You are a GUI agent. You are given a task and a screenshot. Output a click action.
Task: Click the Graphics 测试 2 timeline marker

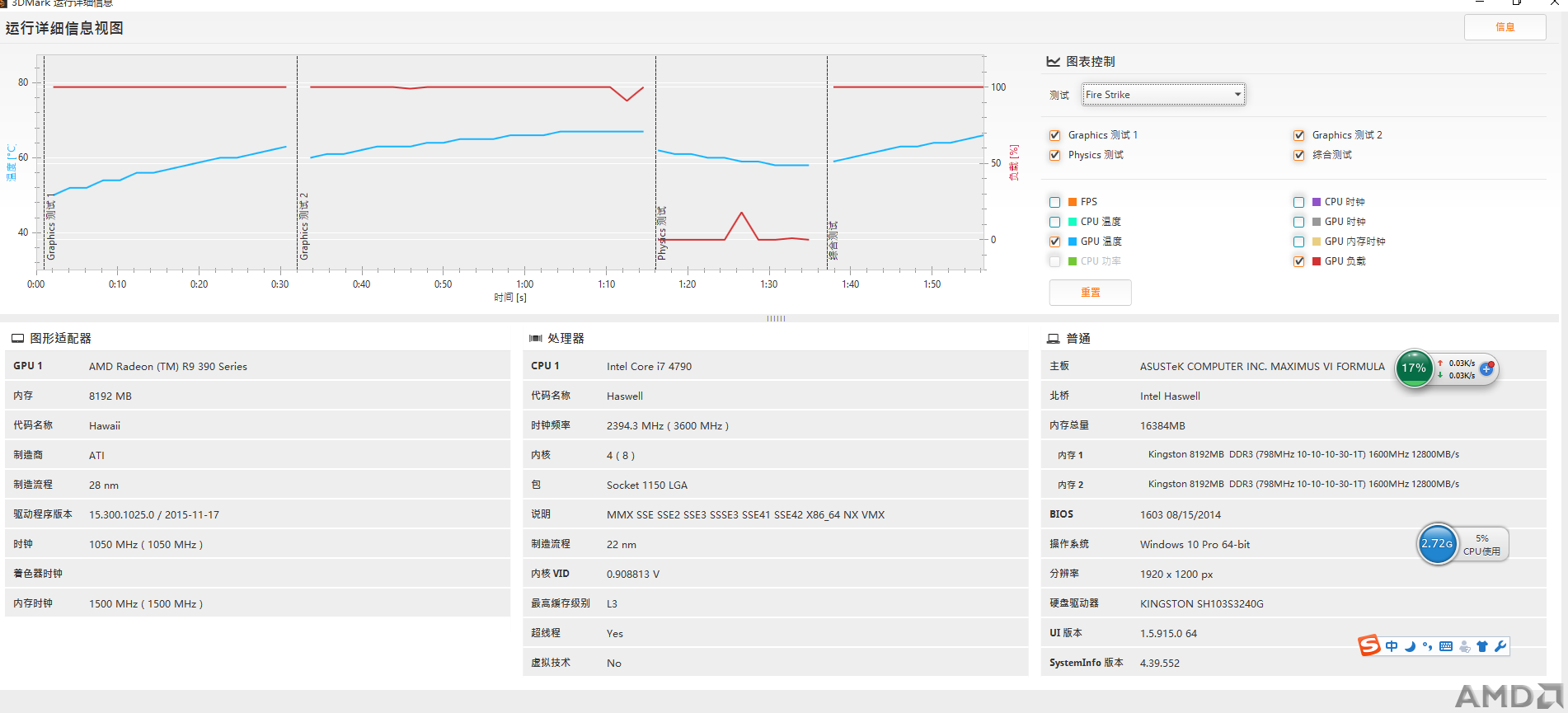point(304,227)
